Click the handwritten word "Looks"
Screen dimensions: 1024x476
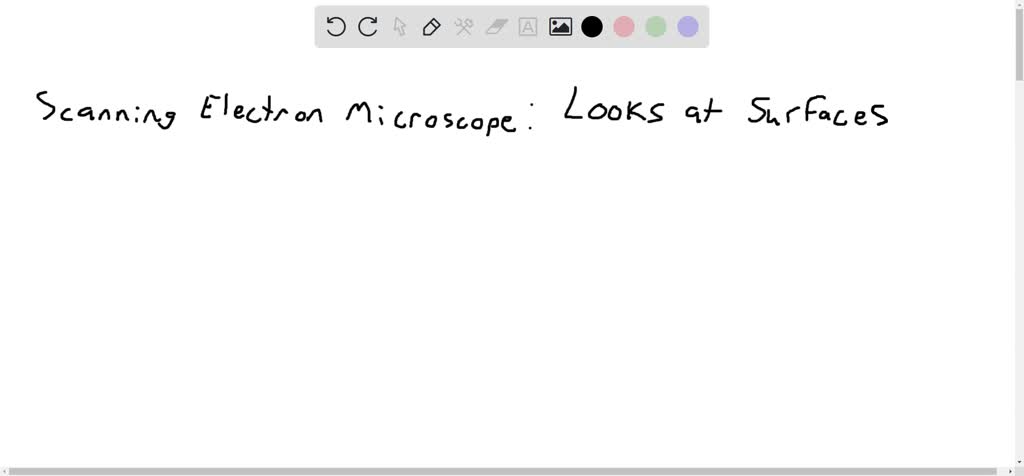[614, 106]
